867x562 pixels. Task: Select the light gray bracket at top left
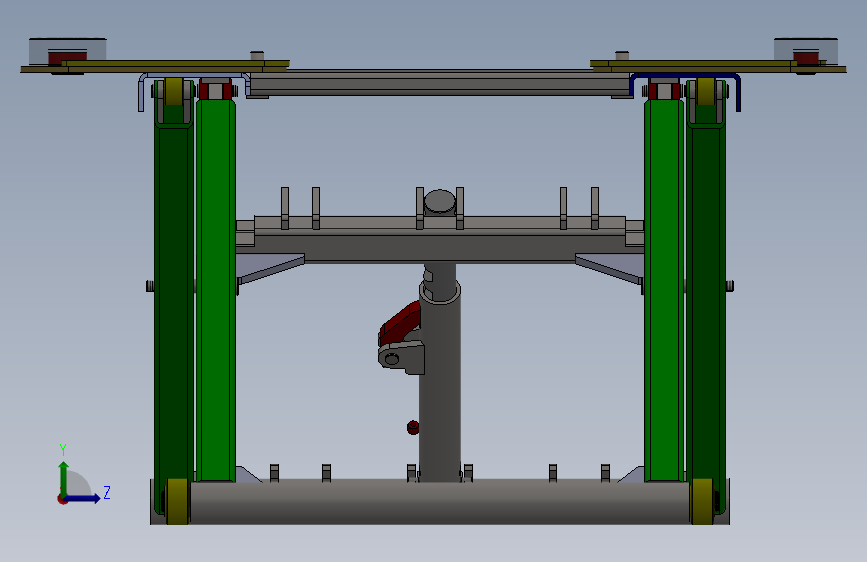tap(194, 77)
